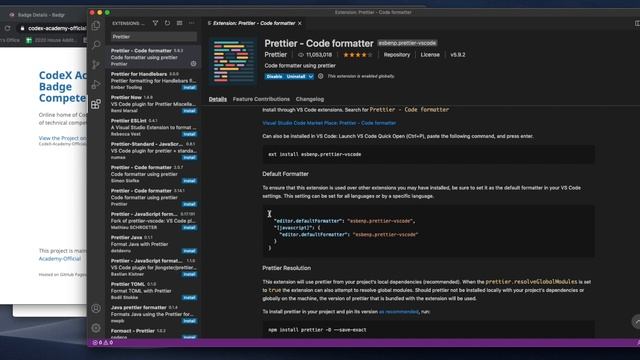
Task: Click the Prettier Resolution heading
Action: tap(287, 268)
